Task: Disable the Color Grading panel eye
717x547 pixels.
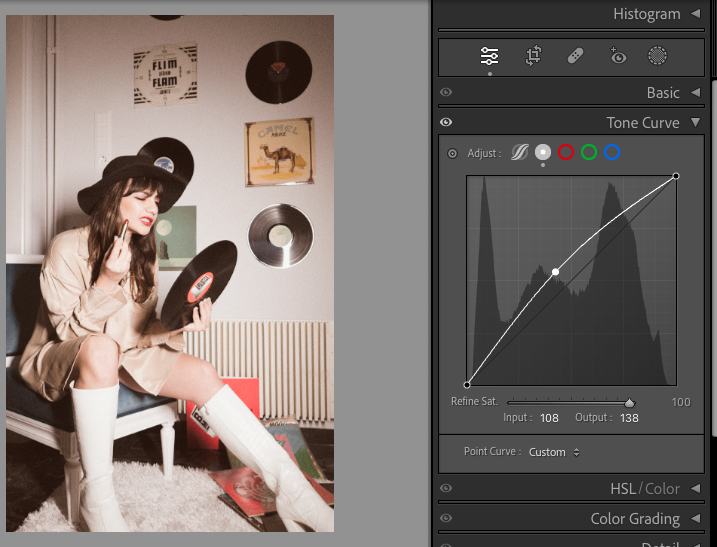Action: (x=446, y=519)
